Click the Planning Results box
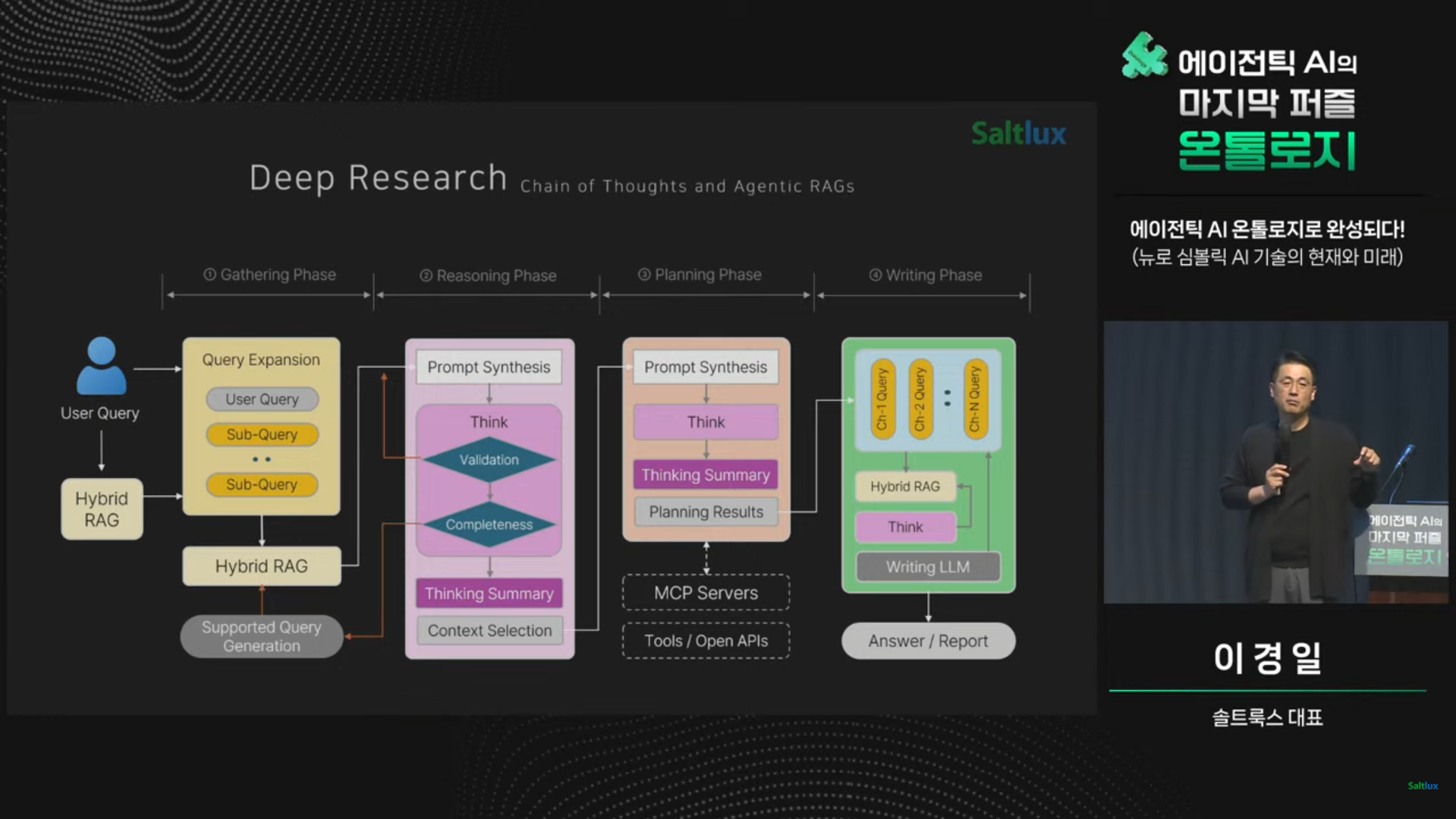 (706, 512)
